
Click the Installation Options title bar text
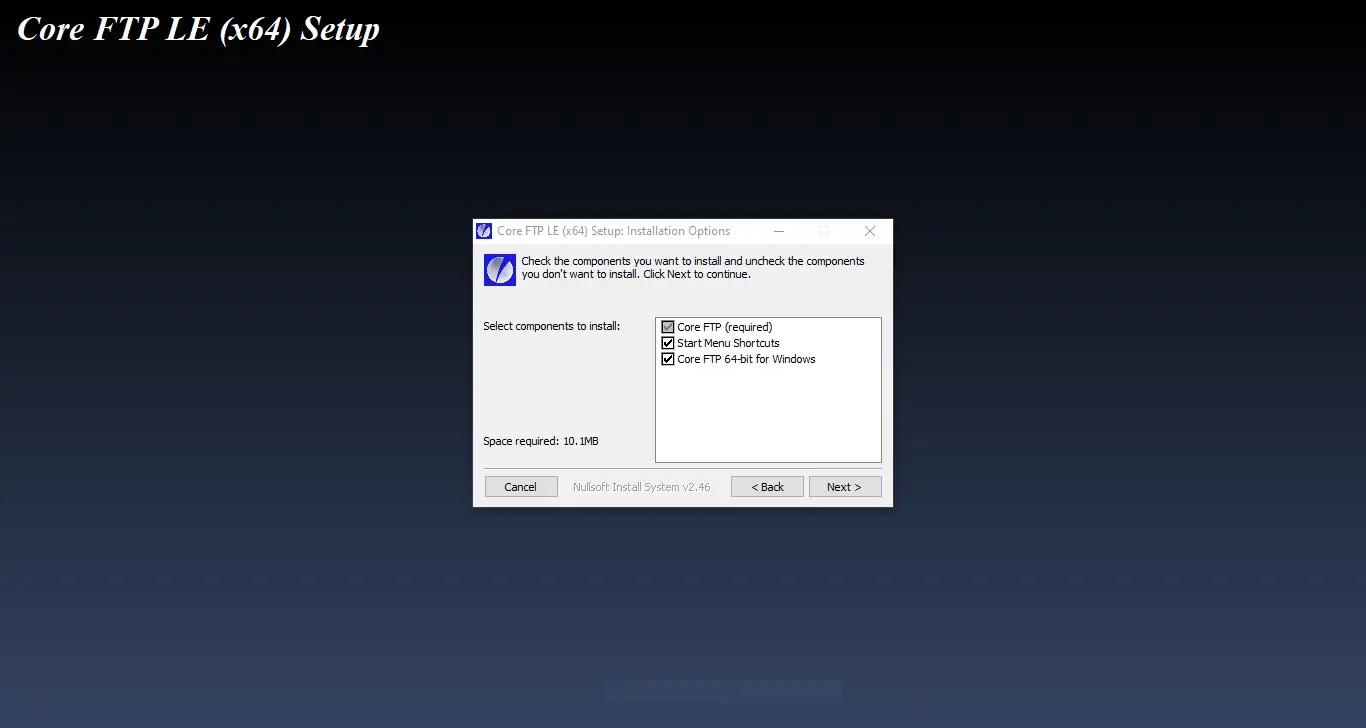[x=614, y=231]
